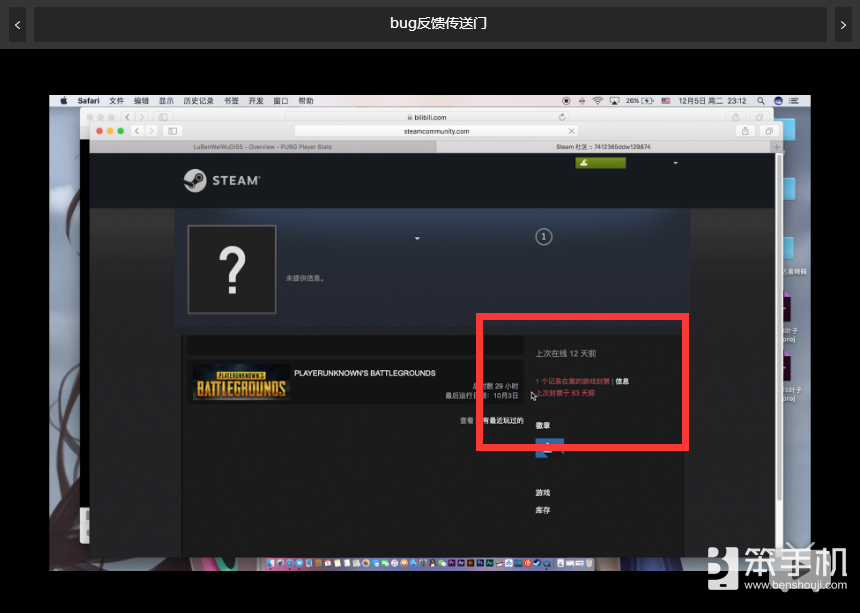
Task: Click the 'bug反馈传送门' title bar
Action: (430, 24)
